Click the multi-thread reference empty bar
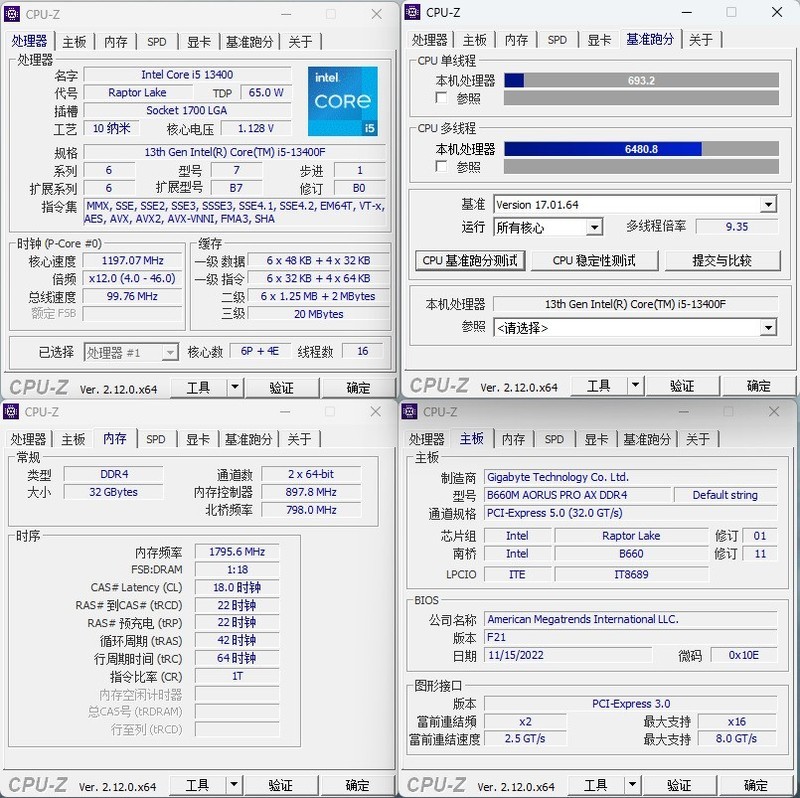800x798 pixels. point(641,166)
